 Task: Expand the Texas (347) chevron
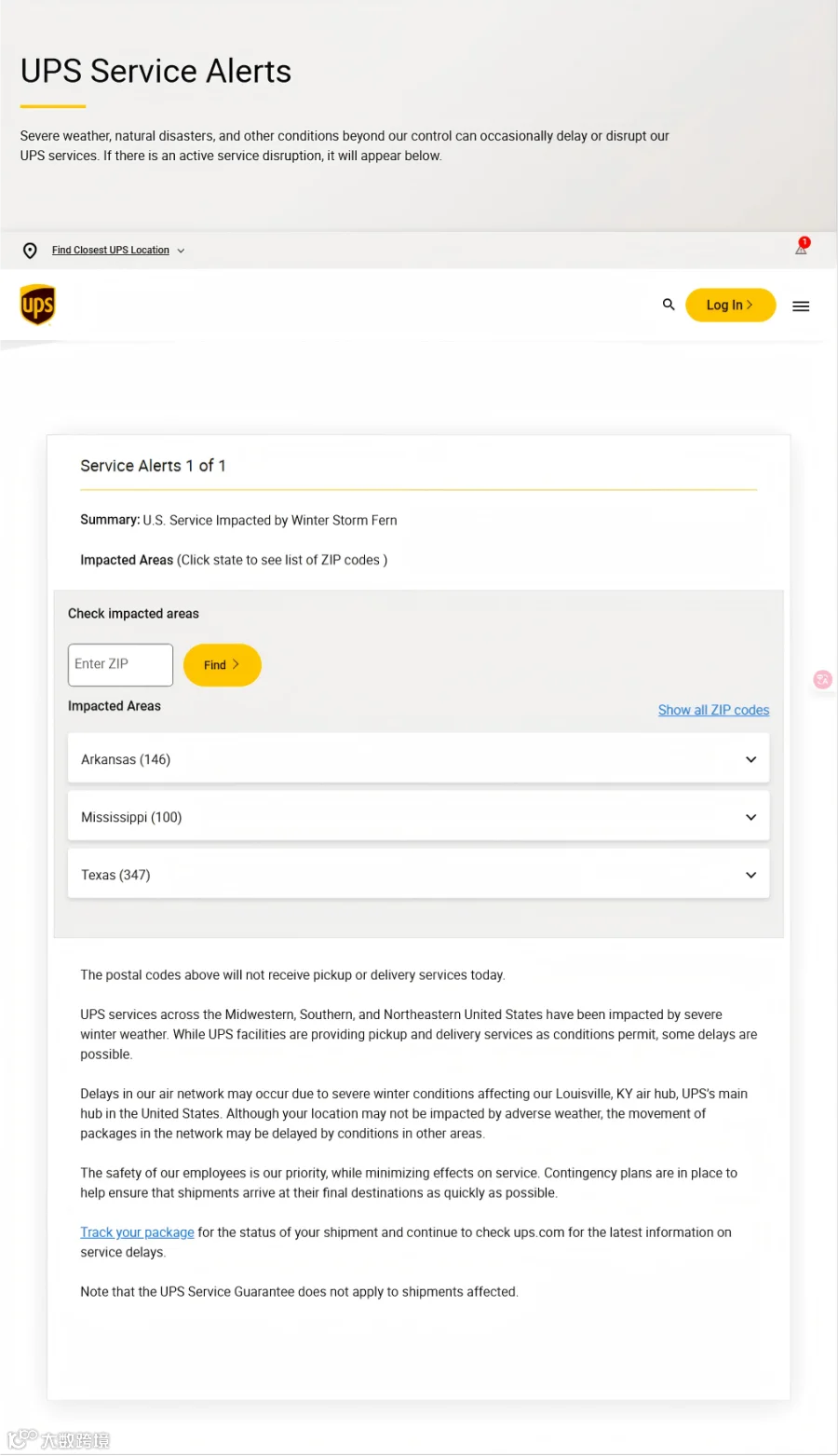click(x=751, y=875)
